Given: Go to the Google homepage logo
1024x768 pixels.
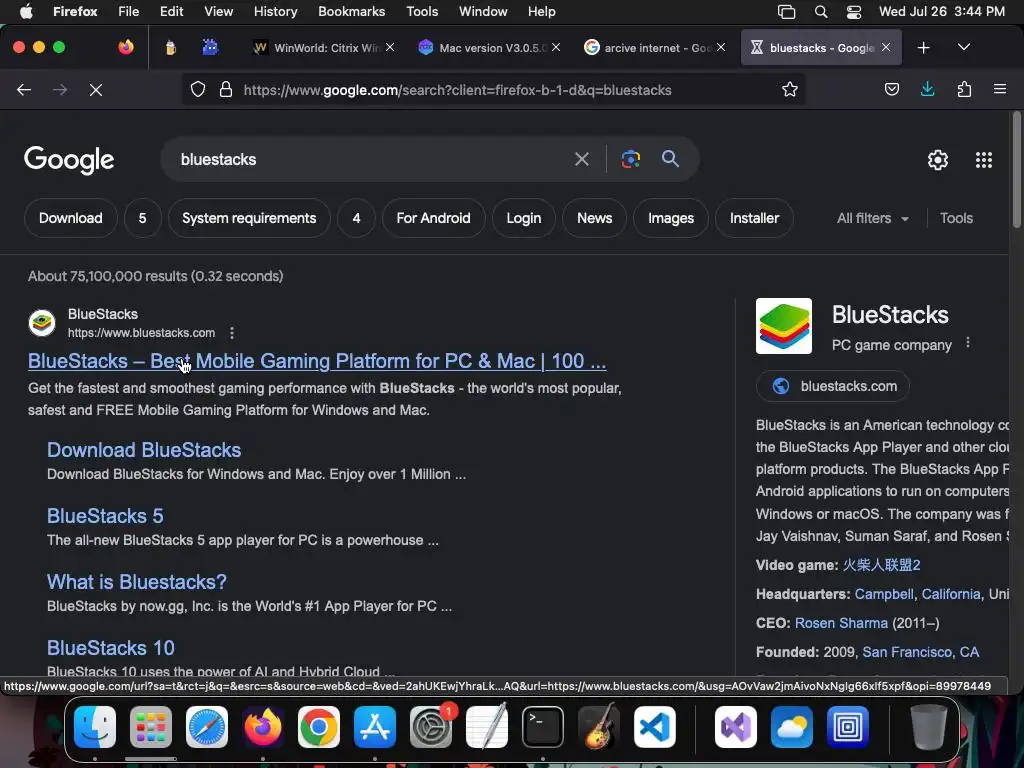Looking at the screenshot, I should [x=69, y=160].
